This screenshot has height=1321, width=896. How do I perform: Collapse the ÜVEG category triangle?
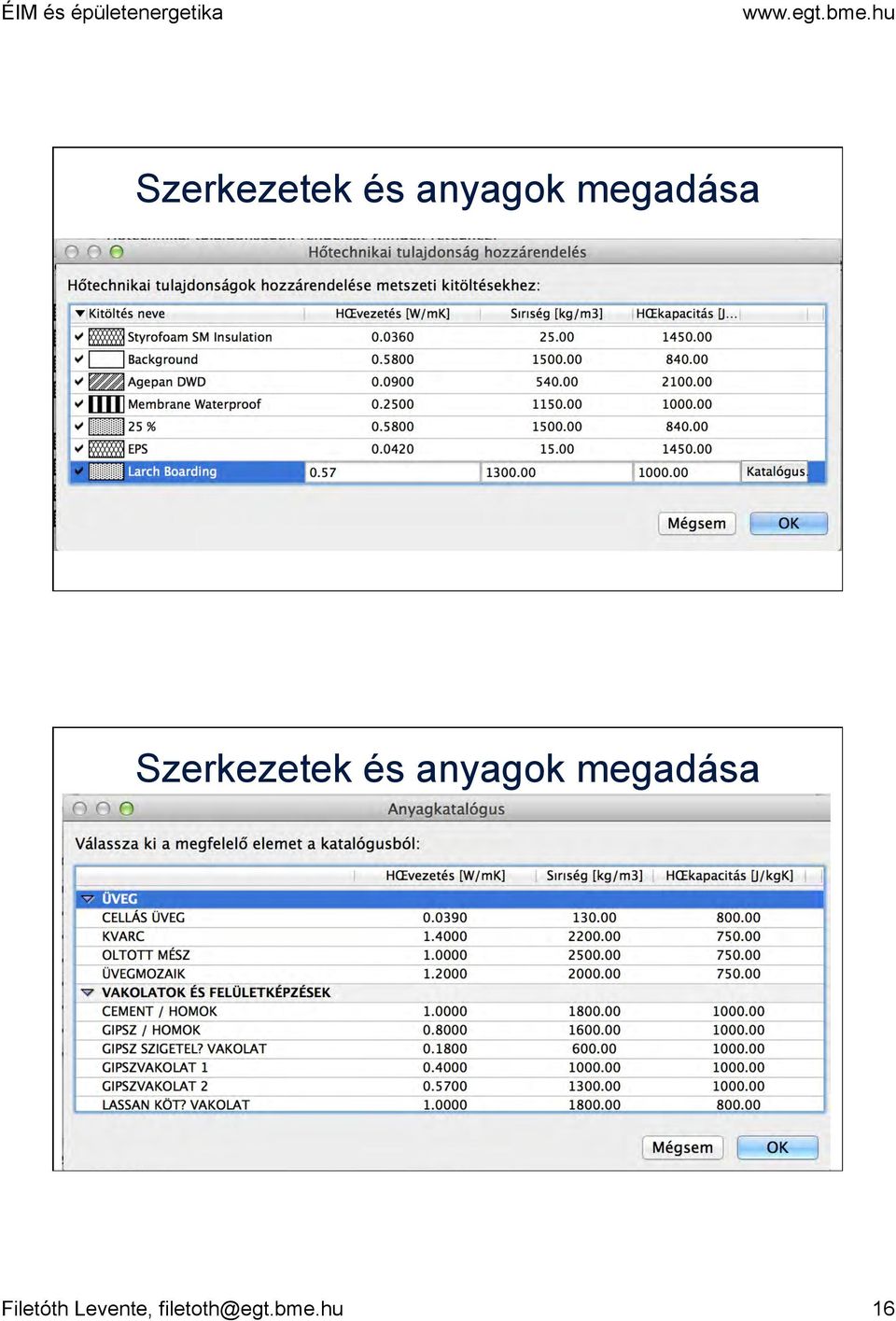coord(88,899)
